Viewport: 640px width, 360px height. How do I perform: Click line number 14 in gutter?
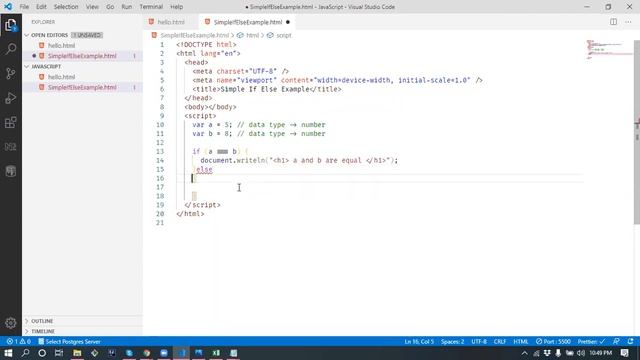point(160,160)
